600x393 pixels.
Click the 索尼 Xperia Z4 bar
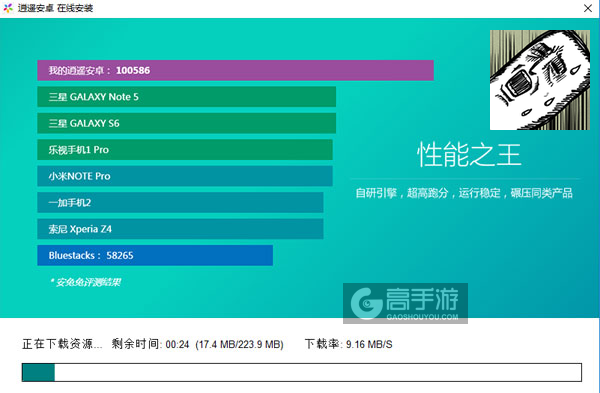tap(180, 229)
